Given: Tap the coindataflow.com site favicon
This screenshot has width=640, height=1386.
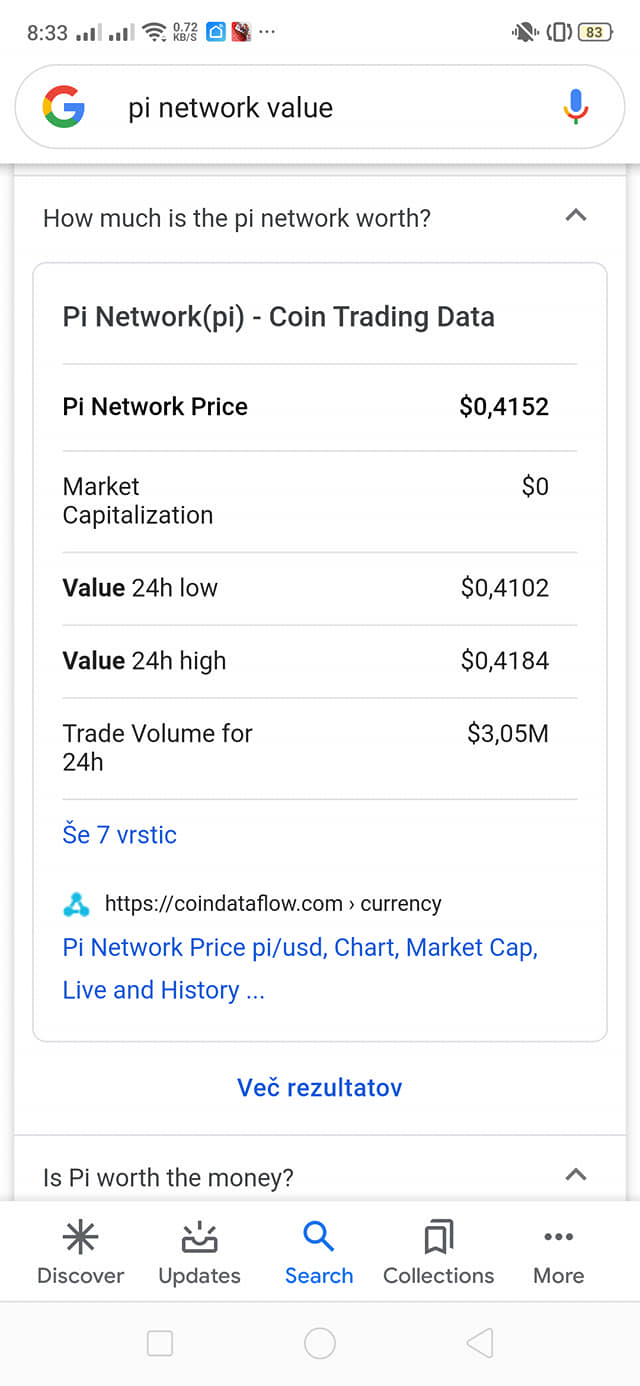Looking at the screenshot, I should coord(76,904).
